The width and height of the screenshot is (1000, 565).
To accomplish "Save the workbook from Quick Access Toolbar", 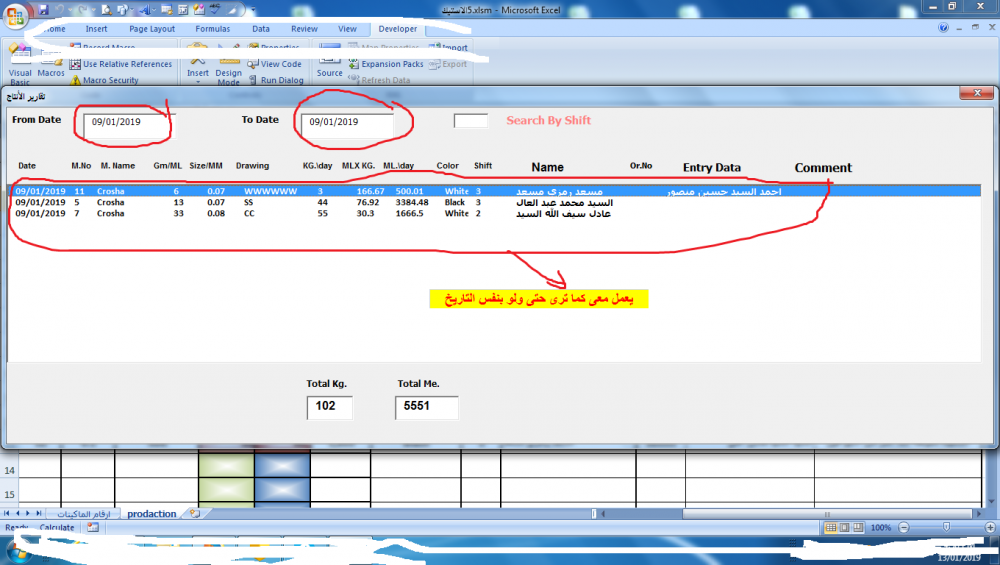I will click(x=43, y=10).
